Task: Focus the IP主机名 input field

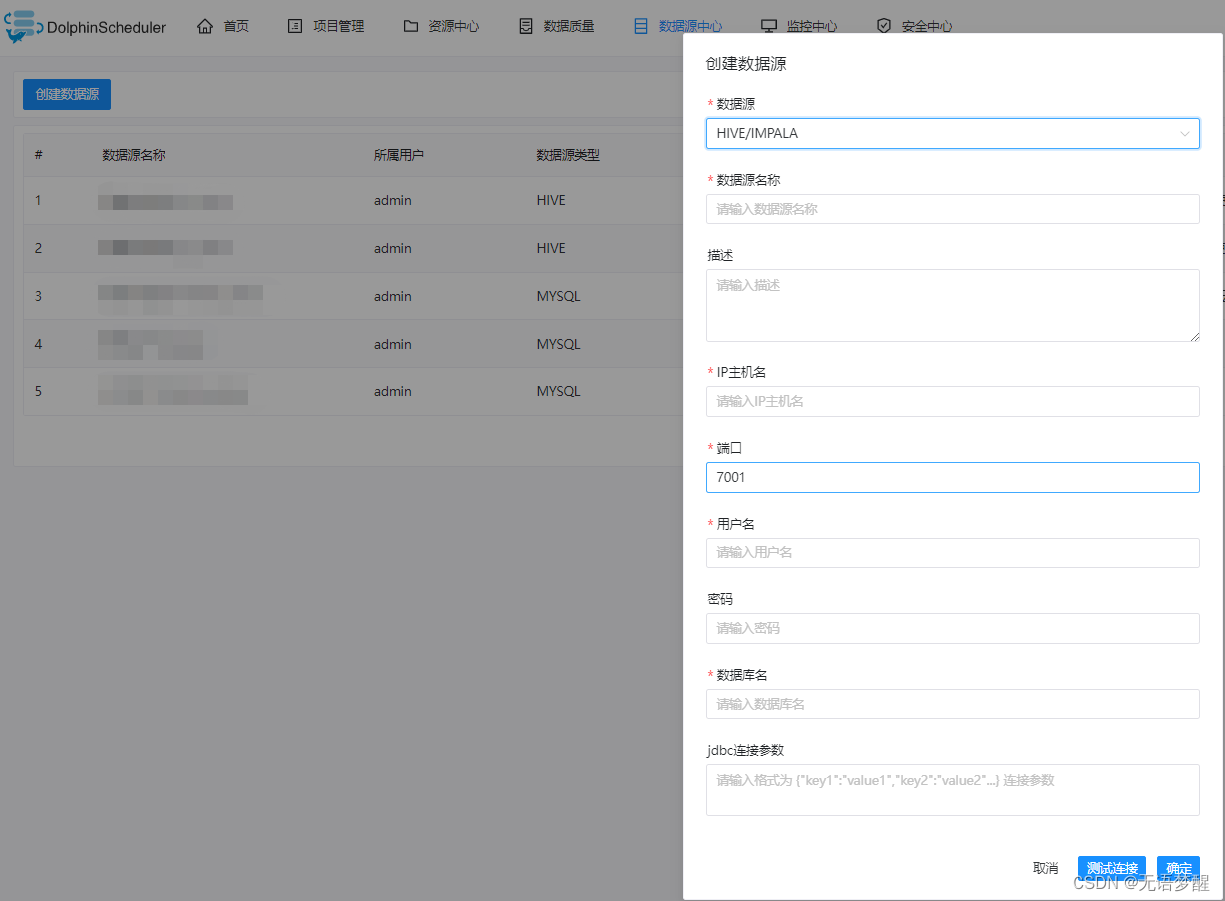Action: click(952, 401)
